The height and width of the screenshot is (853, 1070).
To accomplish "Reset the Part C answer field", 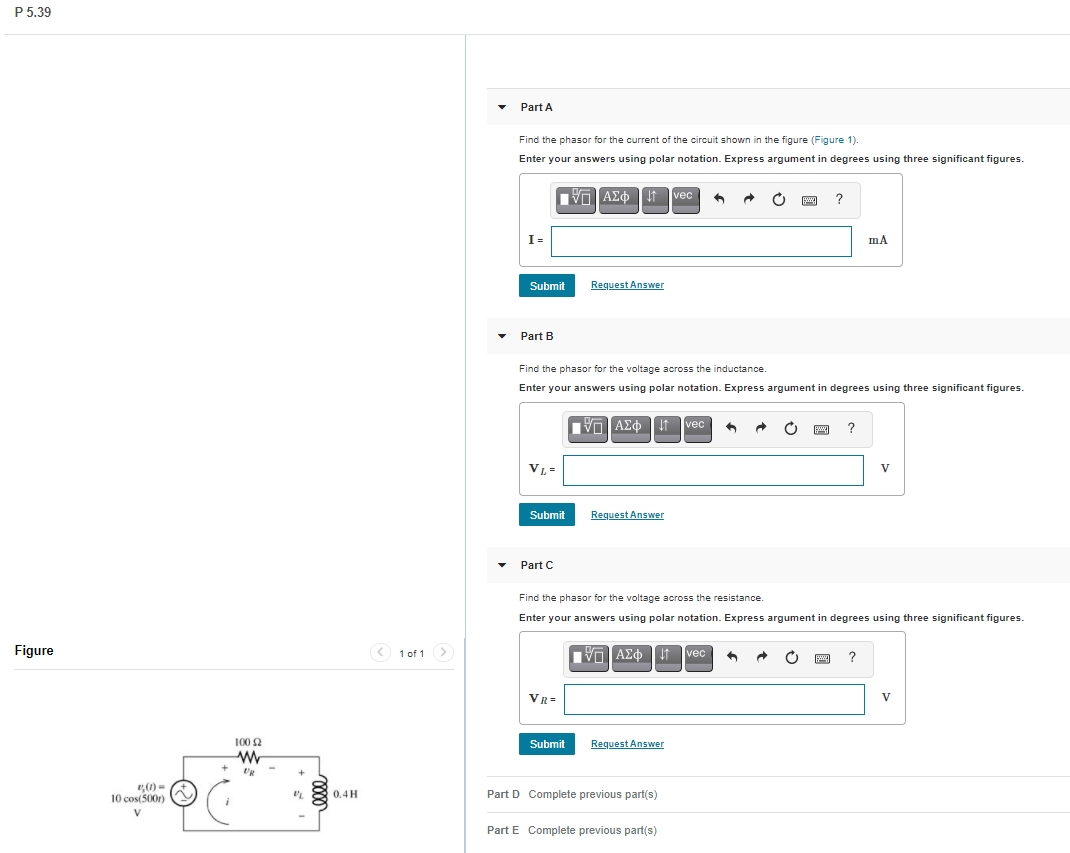I will click(792, 658).
